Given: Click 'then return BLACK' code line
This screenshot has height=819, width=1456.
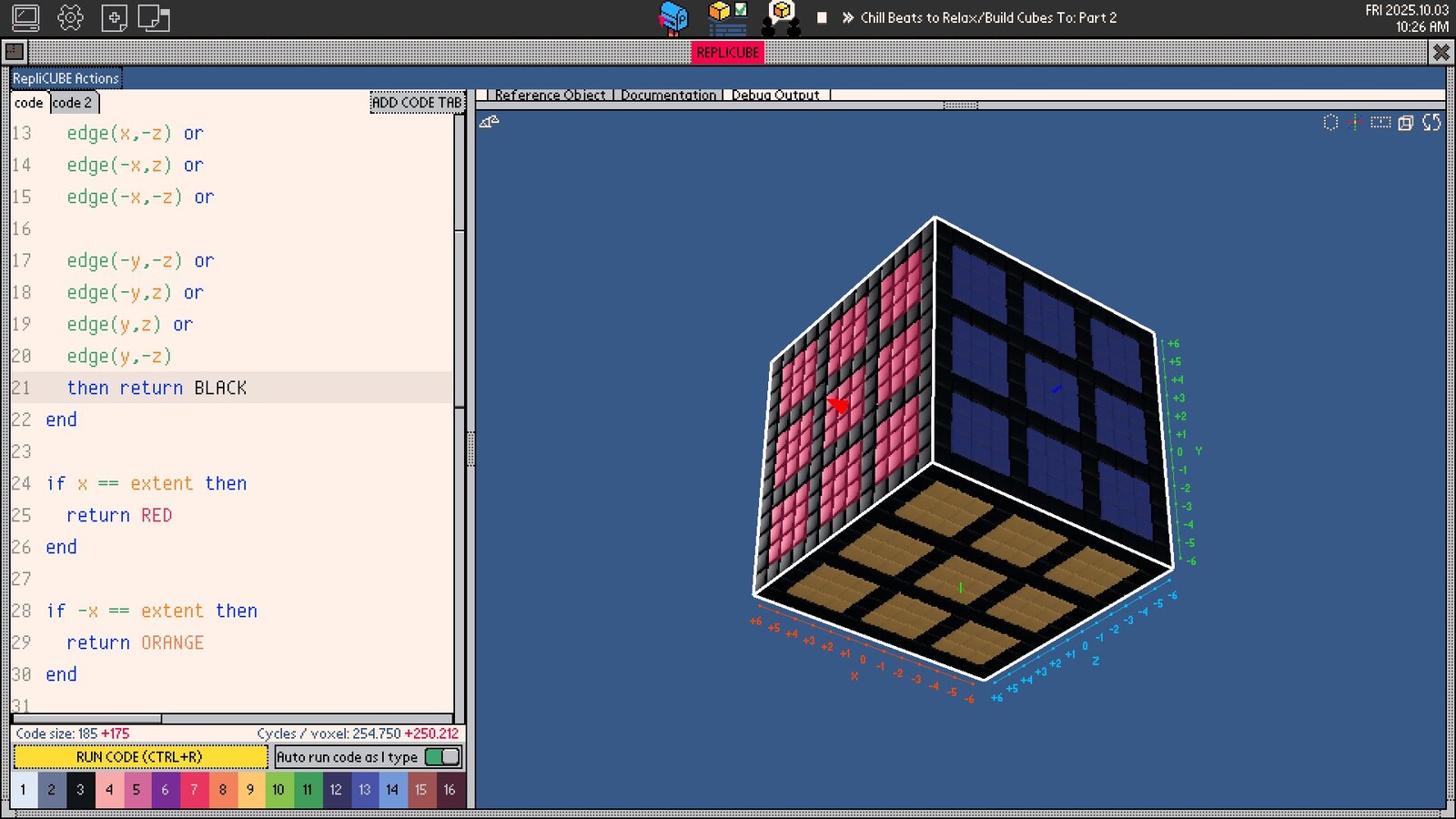Looking at the screenshot, I should (x=157, y=388).
